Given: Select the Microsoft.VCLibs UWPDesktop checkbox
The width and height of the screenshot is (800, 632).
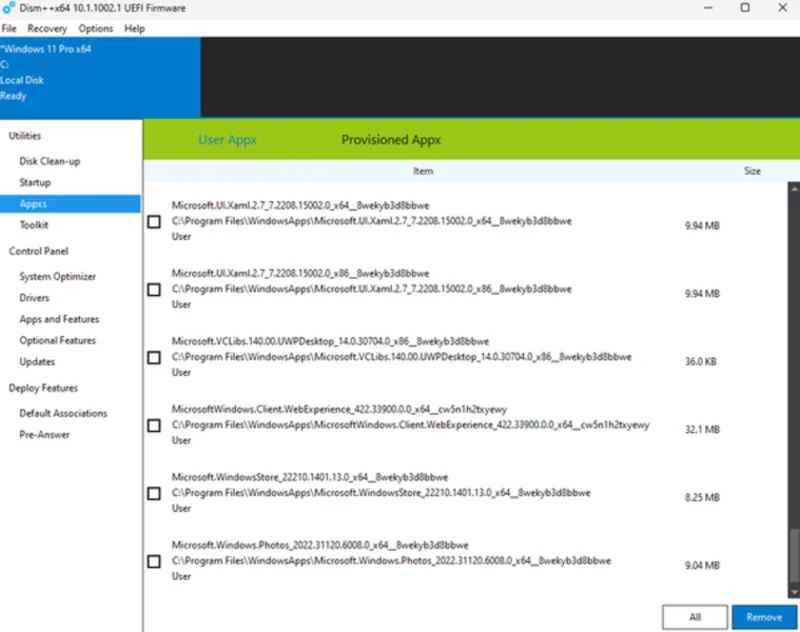Looking at the screenshot, I should pyautogui.click(x=154, y=358).
